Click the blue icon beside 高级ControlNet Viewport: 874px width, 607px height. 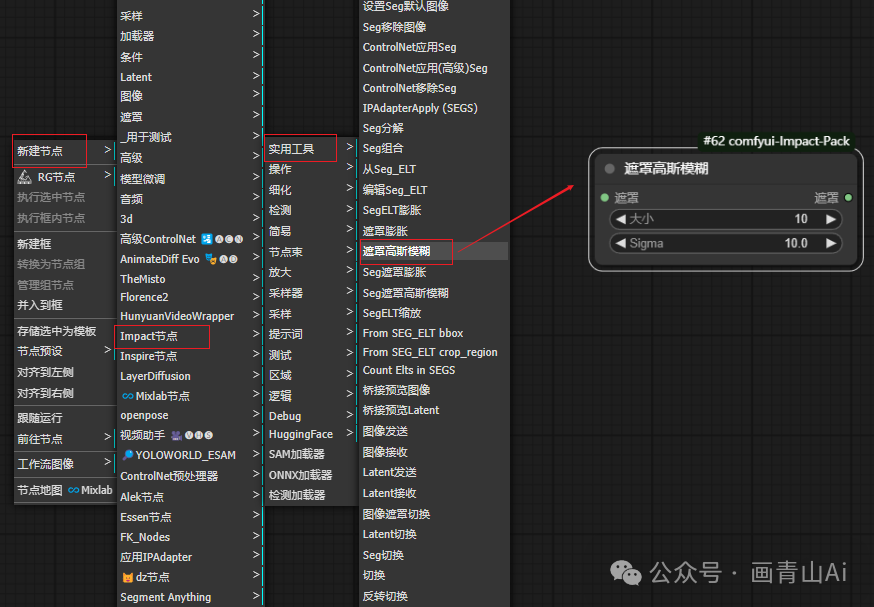point(207,239)
